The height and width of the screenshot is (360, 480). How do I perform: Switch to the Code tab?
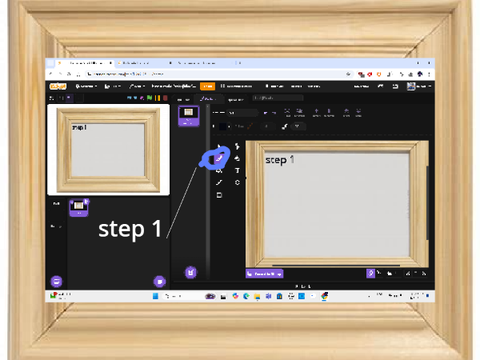tap(183, 99)
